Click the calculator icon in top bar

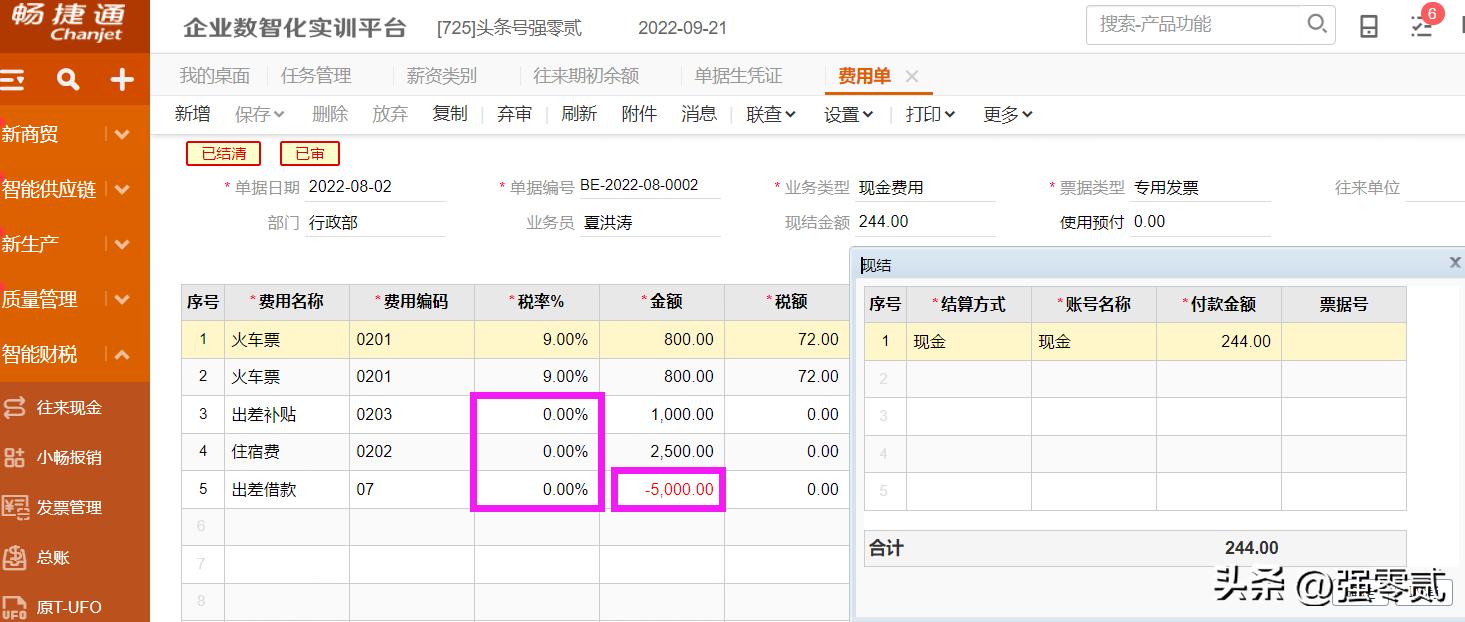click(x=1369, y=27)
